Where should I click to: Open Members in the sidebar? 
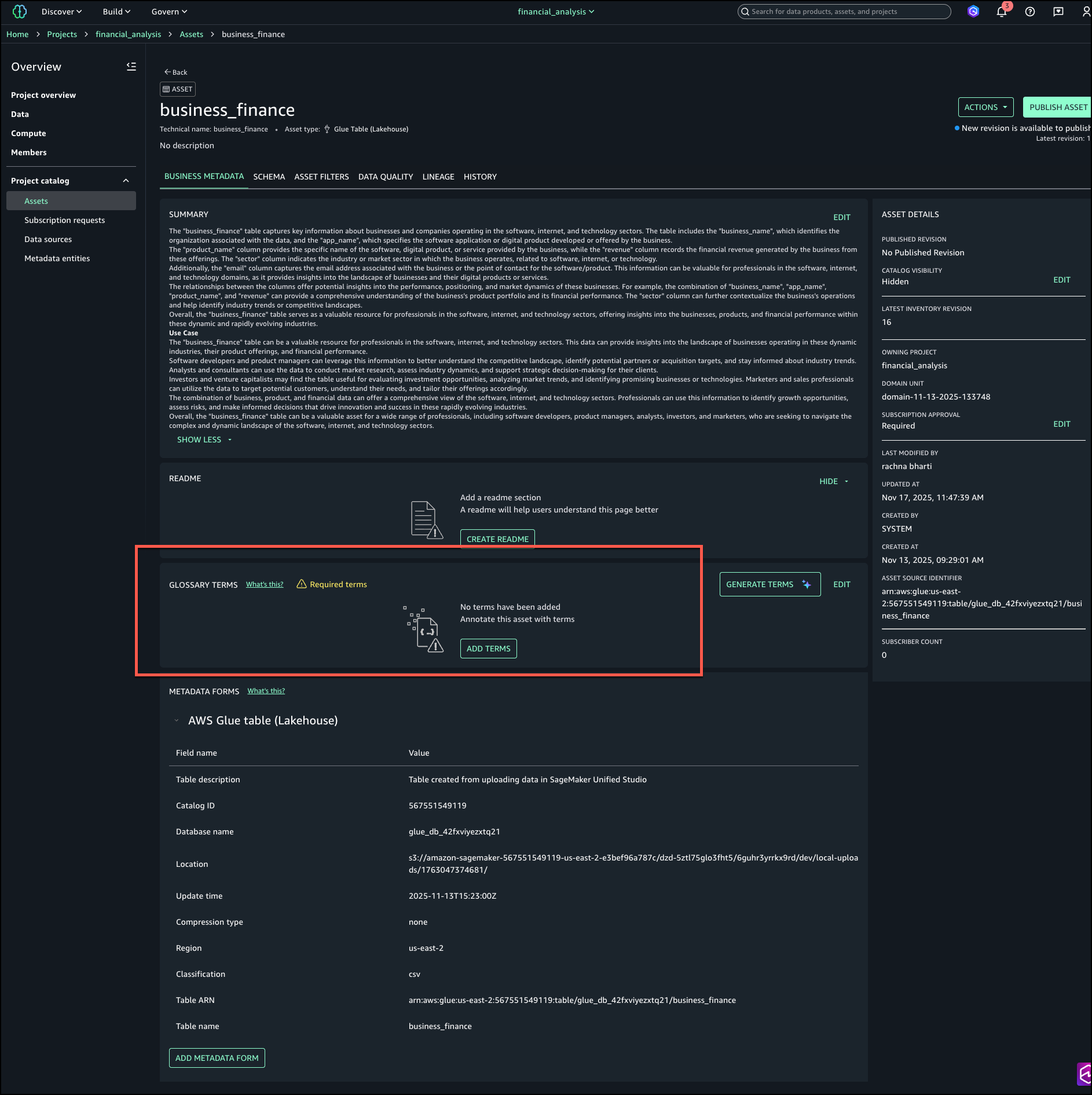[x=29, y=152]
